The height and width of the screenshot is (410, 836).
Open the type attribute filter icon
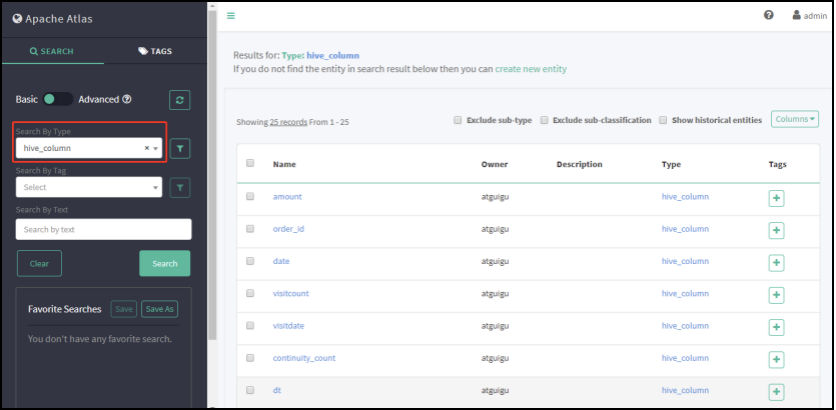180,148
